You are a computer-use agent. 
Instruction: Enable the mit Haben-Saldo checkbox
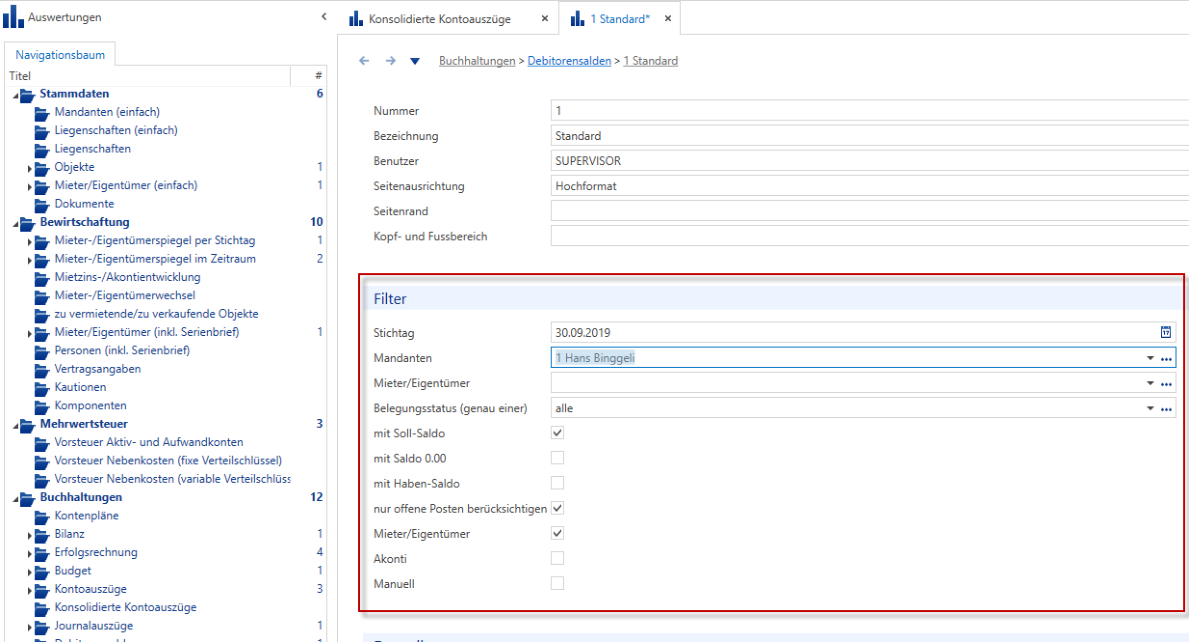click(x=557, y=483)
